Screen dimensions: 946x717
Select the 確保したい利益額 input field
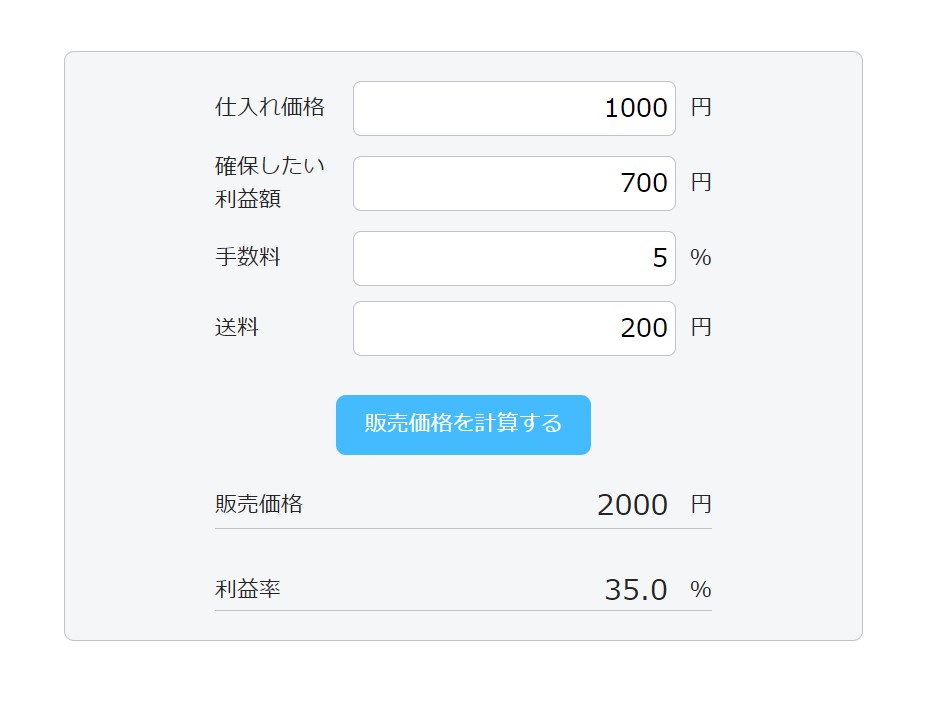point(514,182)
